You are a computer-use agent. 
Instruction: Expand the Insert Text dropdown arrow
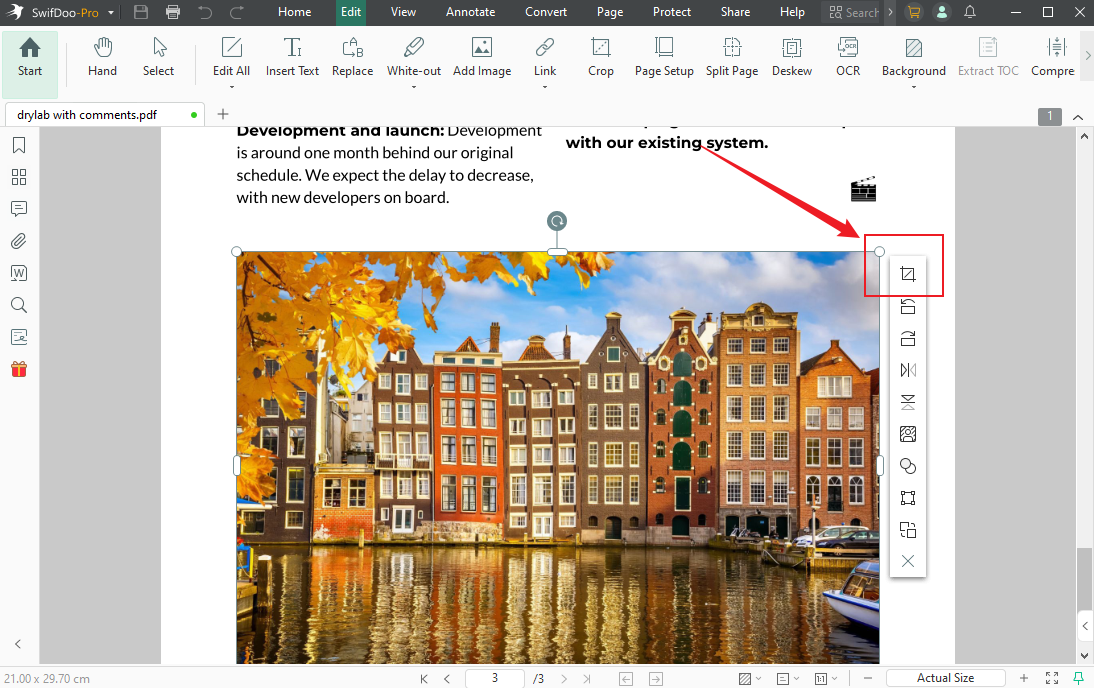point(292,84)
